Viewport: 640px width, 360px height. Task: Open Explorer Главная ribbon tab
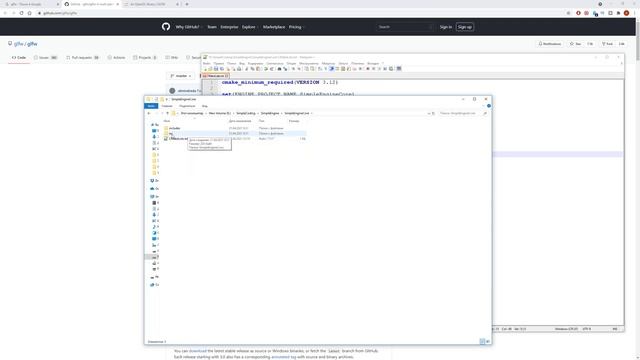coord(167,106)
